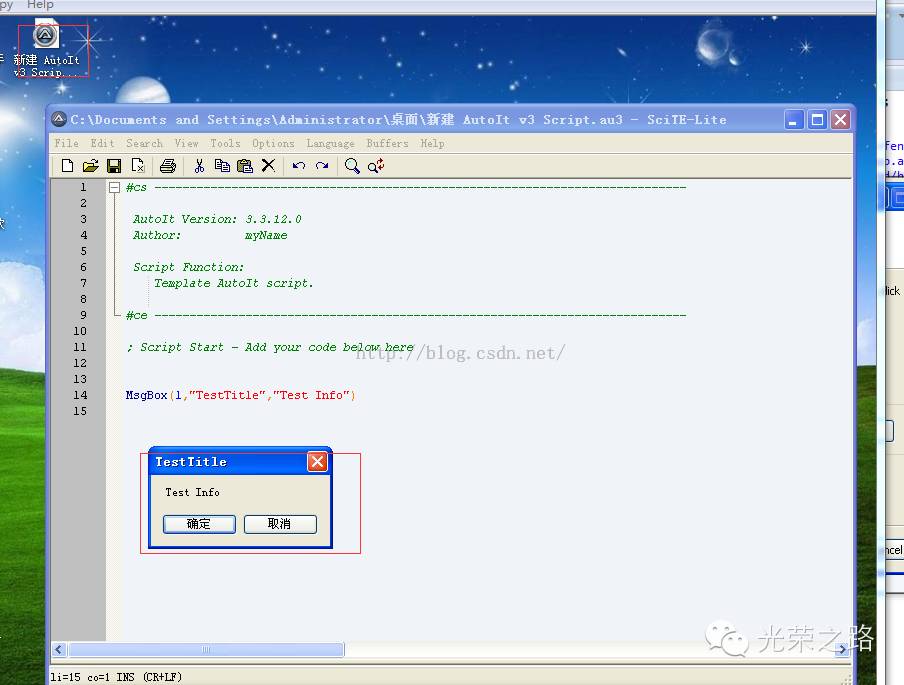Screen dimensions: 904x685
Task: Create a new file in SciTE toolbar
Action: (67, 166)
